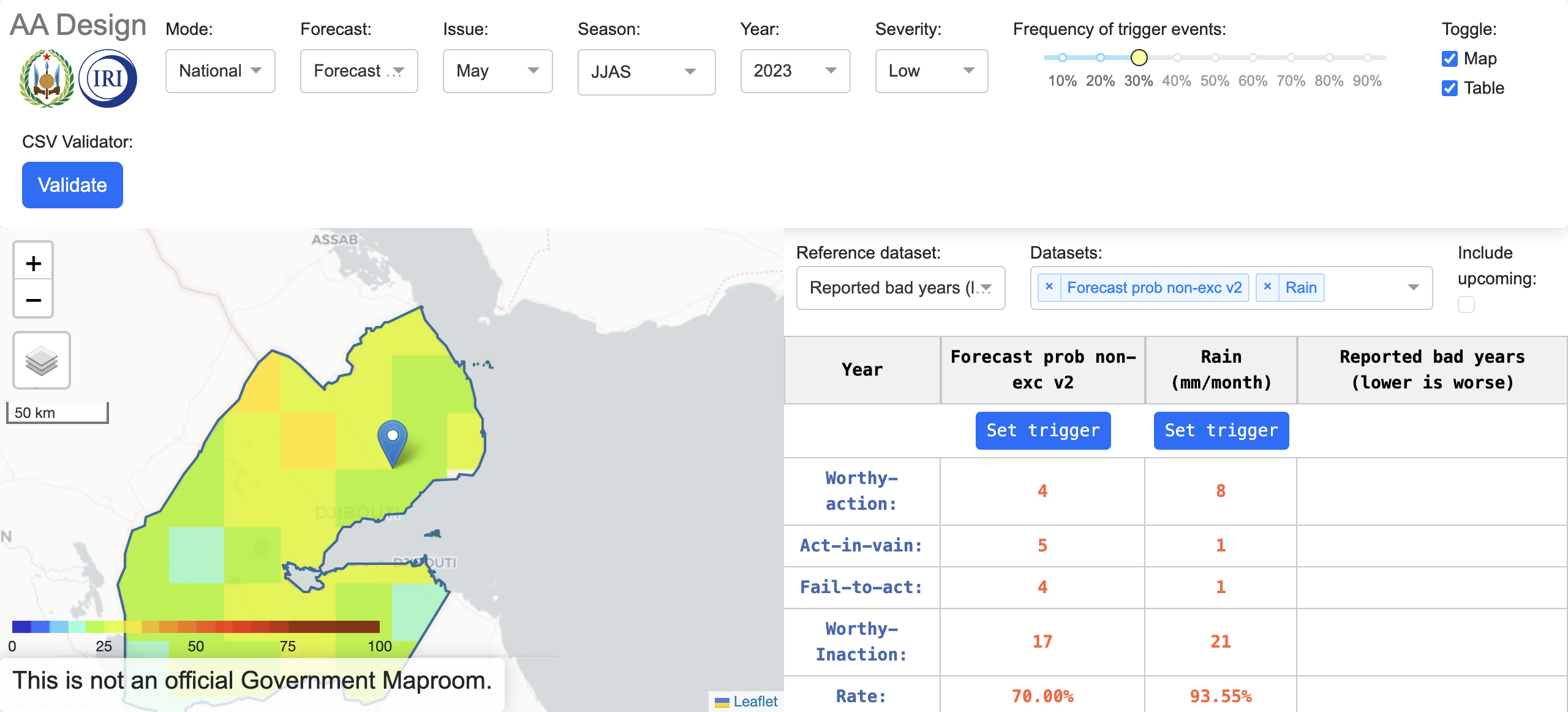Zoom in on the map

click(33, 262)
